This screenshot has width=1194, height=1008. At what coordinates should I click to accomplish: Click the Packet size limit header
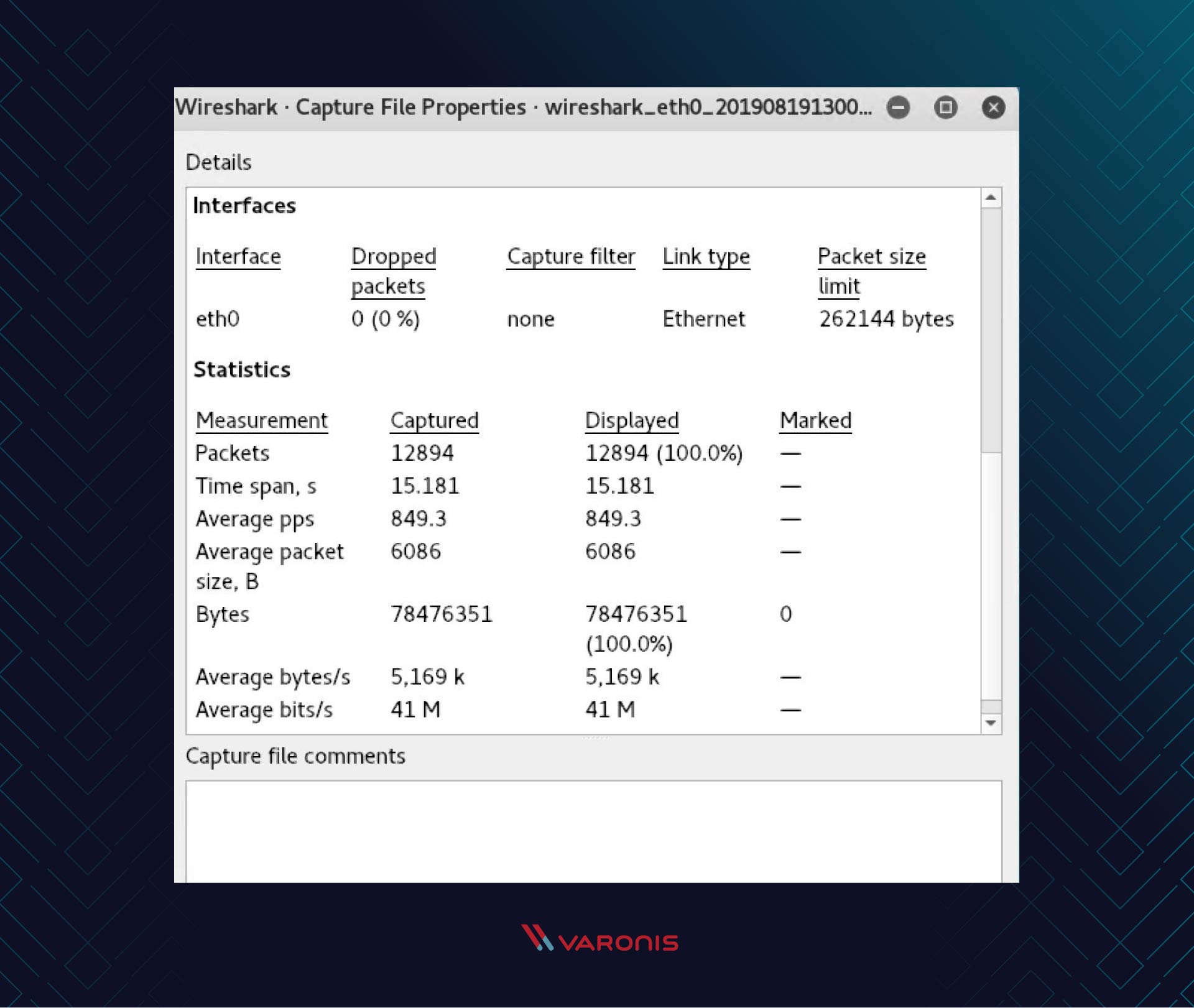coord(872,272)
